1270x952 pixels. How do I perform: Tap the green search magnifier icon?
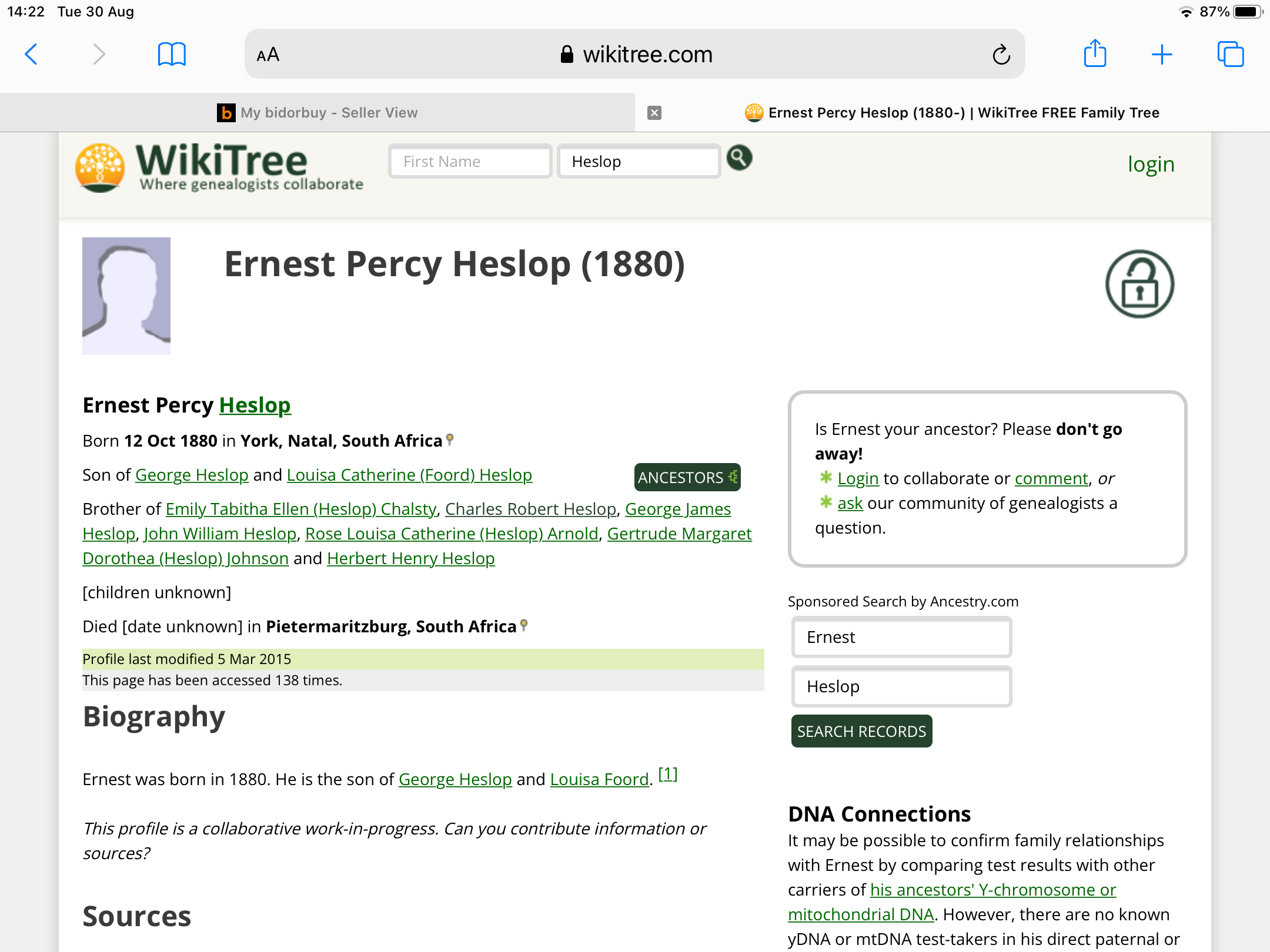pyautogui.click(x=739, y=158)
